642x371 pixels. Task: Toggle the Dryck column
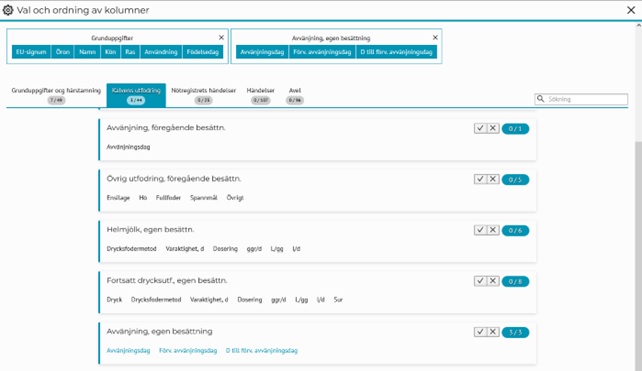114,300
